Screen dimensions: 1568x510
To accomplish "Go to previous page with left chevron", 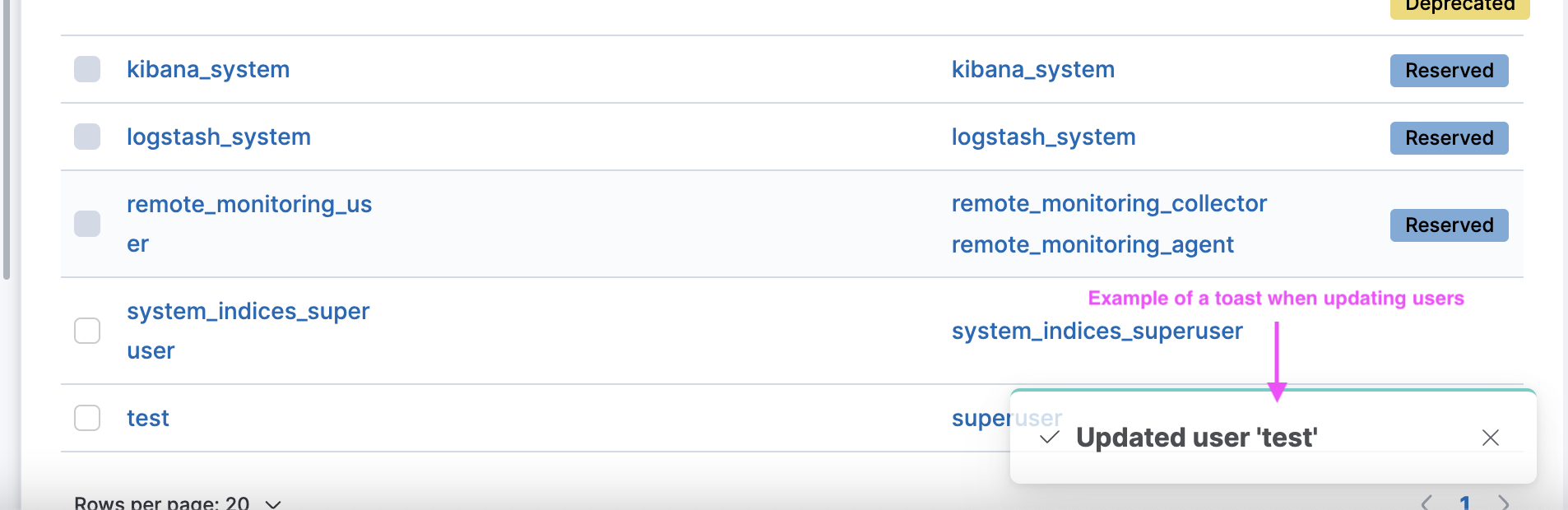I will [x=1427, y=502].
